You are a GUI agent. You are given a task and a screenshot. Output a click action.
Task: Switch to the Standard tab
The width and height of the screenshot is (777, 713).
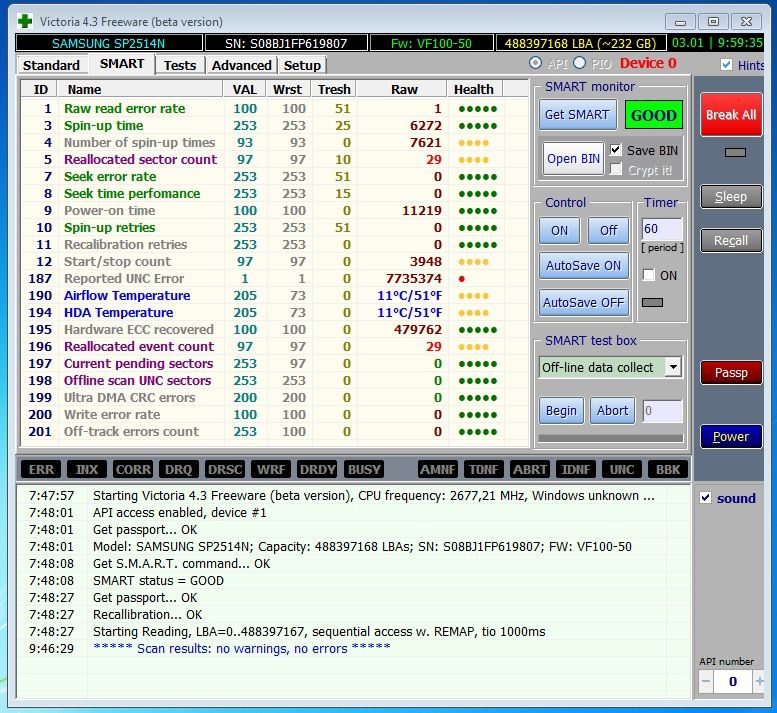(x=51, y=65)
